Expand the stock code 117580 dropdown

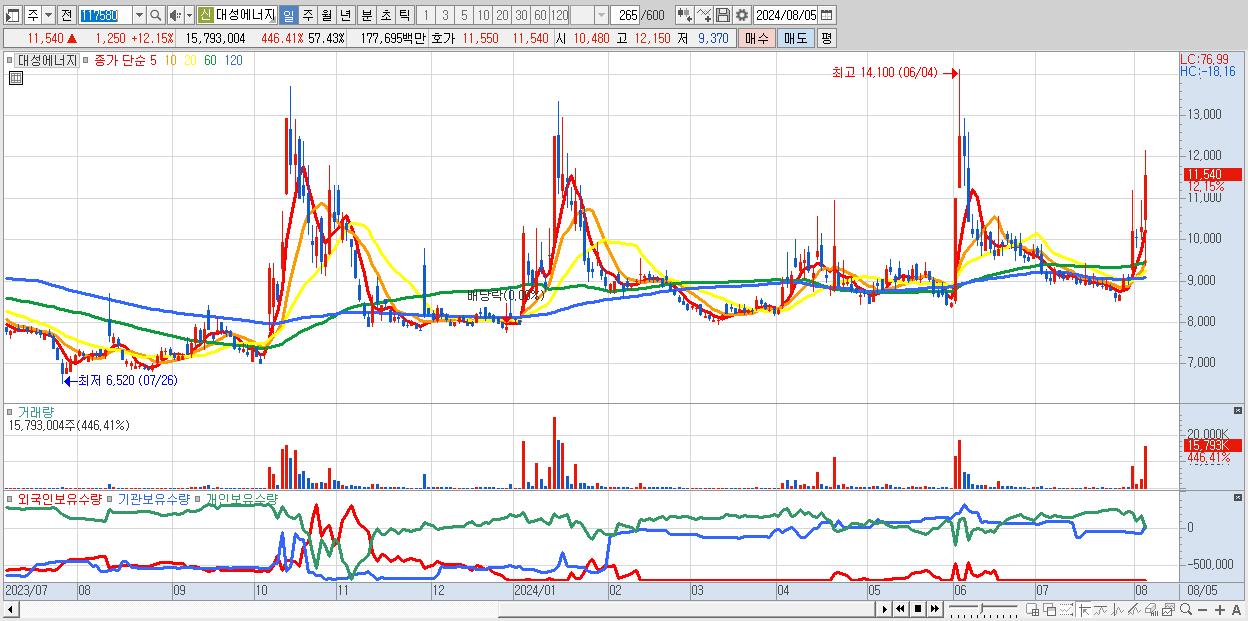[x=139, y=15]
